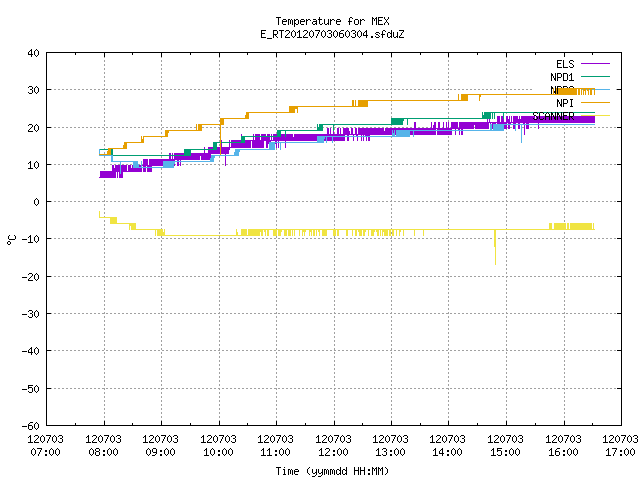Image resolution: width=640 pixels, height=480 pixels.
Task: Click the x-axis label 120703 09:00
Action: pyautogui.click(x=160, y=445)
